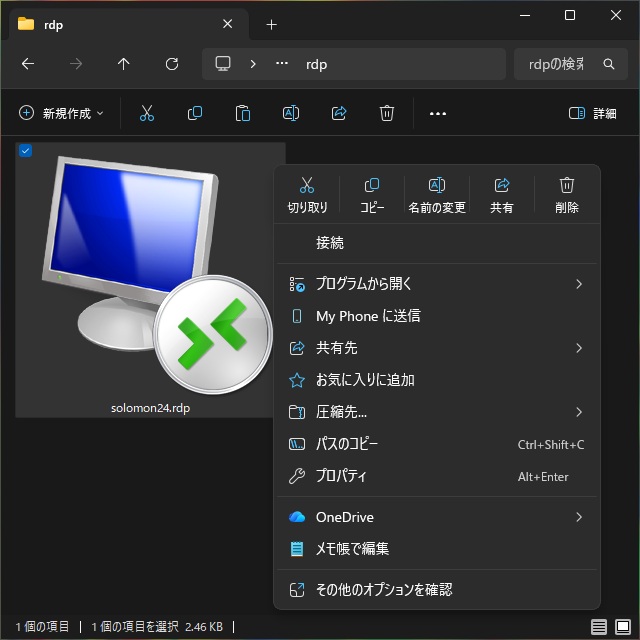Select 接続 from the context menu
This screenshot has width=640, height=640.
click(330, 243)
